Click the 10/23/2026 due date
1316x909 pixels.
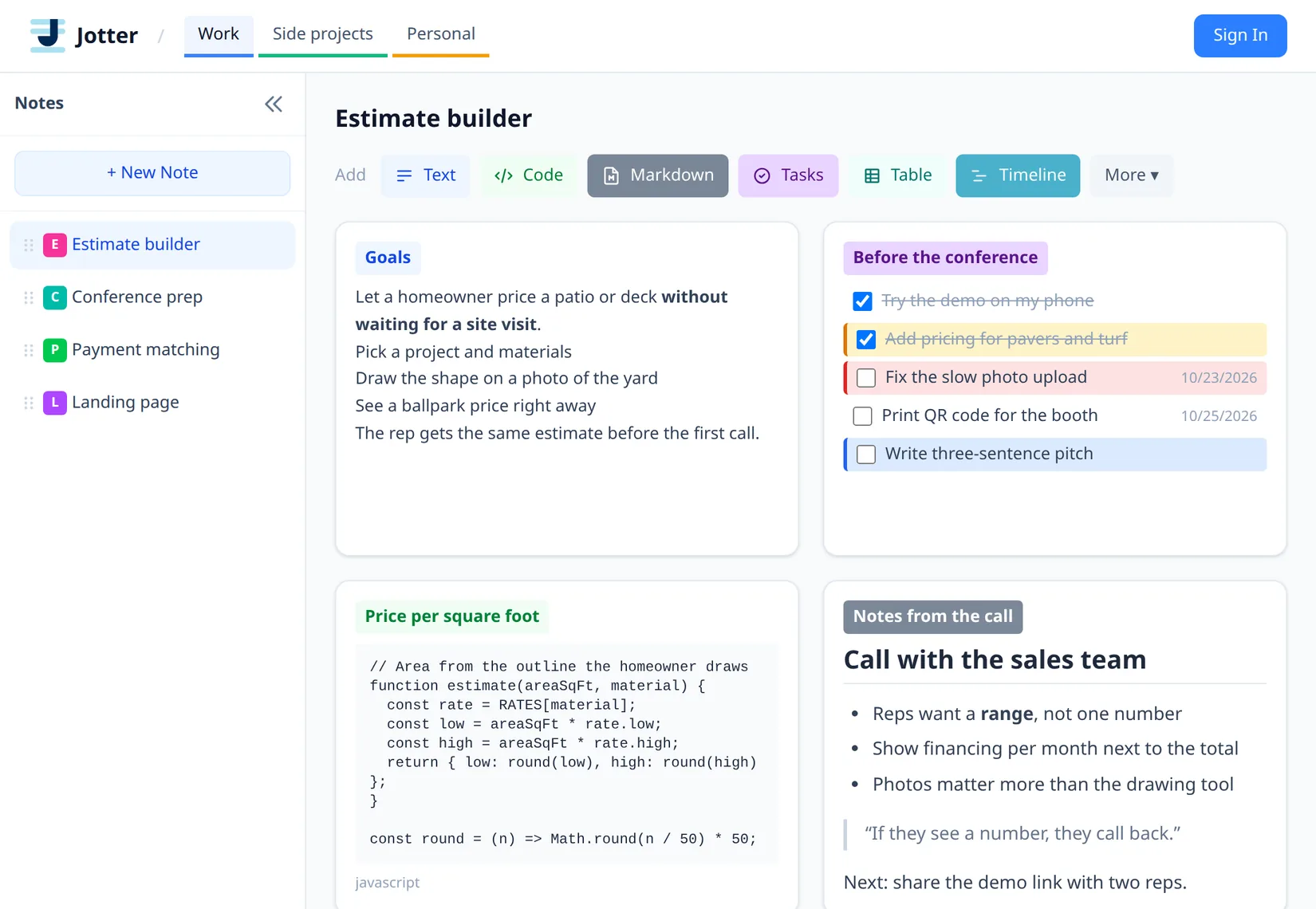[x=1219, y=378]
